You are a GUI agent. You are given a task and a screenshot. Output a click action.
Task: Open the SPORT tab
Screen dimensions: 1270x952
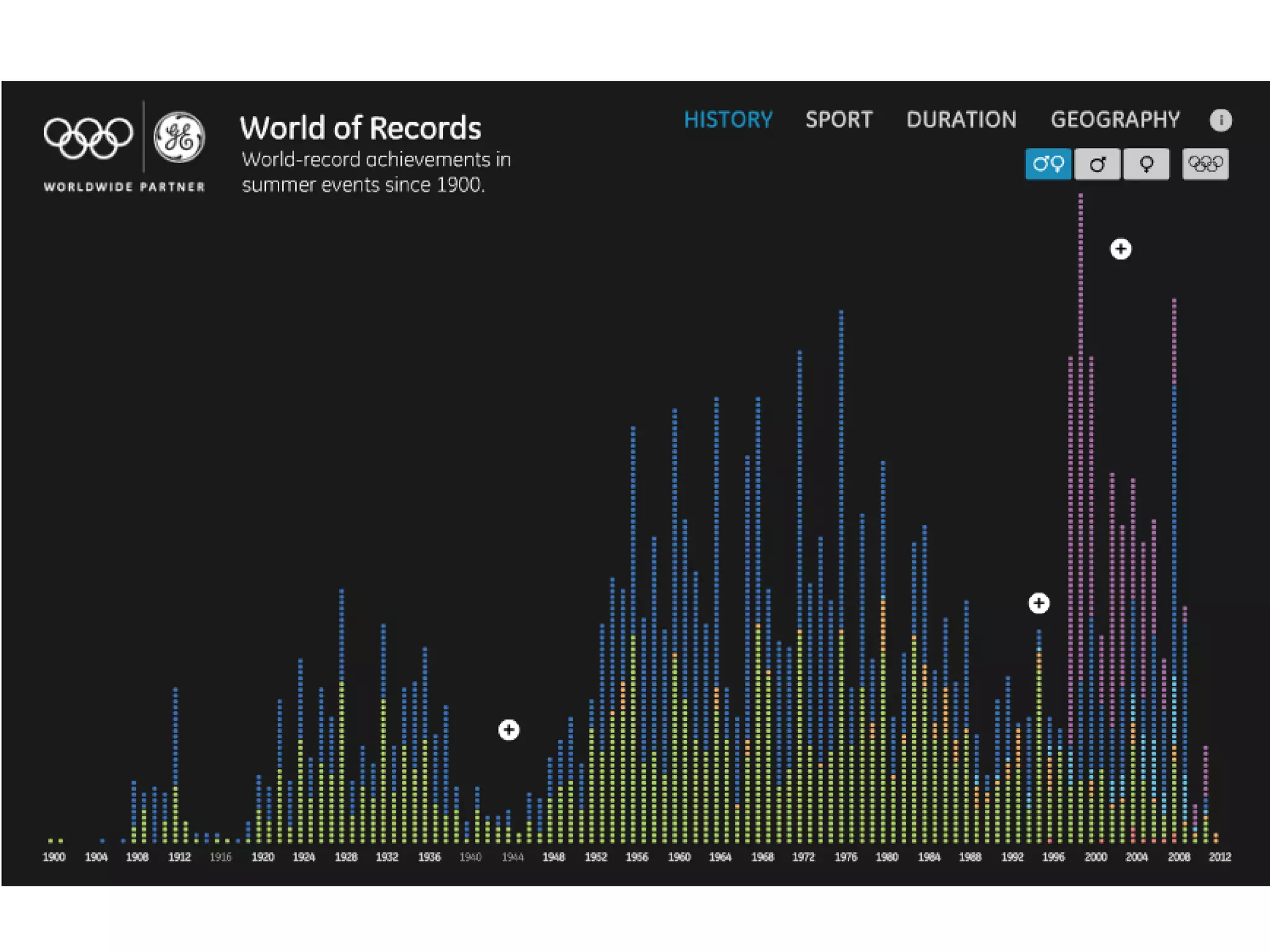pos(838,120)
